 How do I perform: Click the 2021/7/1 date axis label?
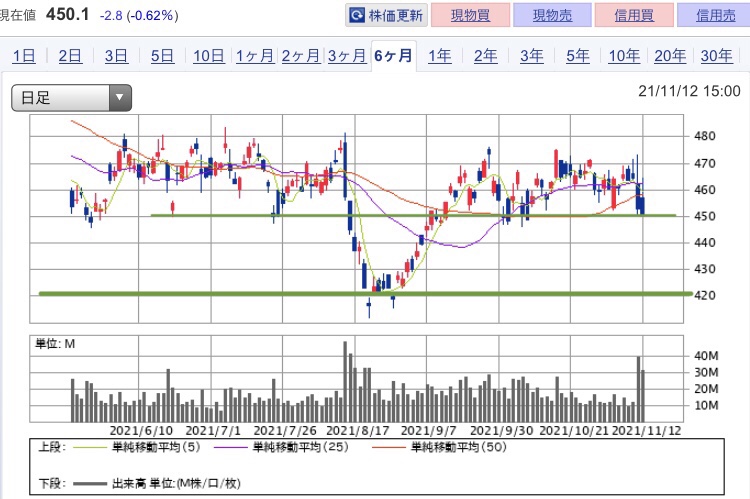point(213,430)
